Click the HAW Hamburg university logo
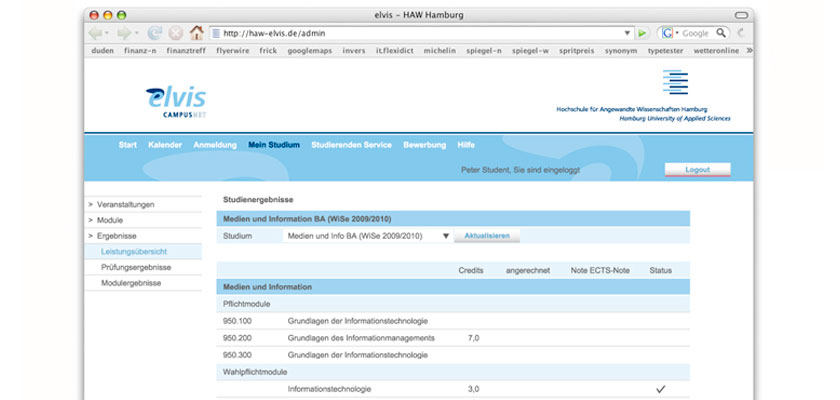The image size is (840, 400). [x=675, y=85]
